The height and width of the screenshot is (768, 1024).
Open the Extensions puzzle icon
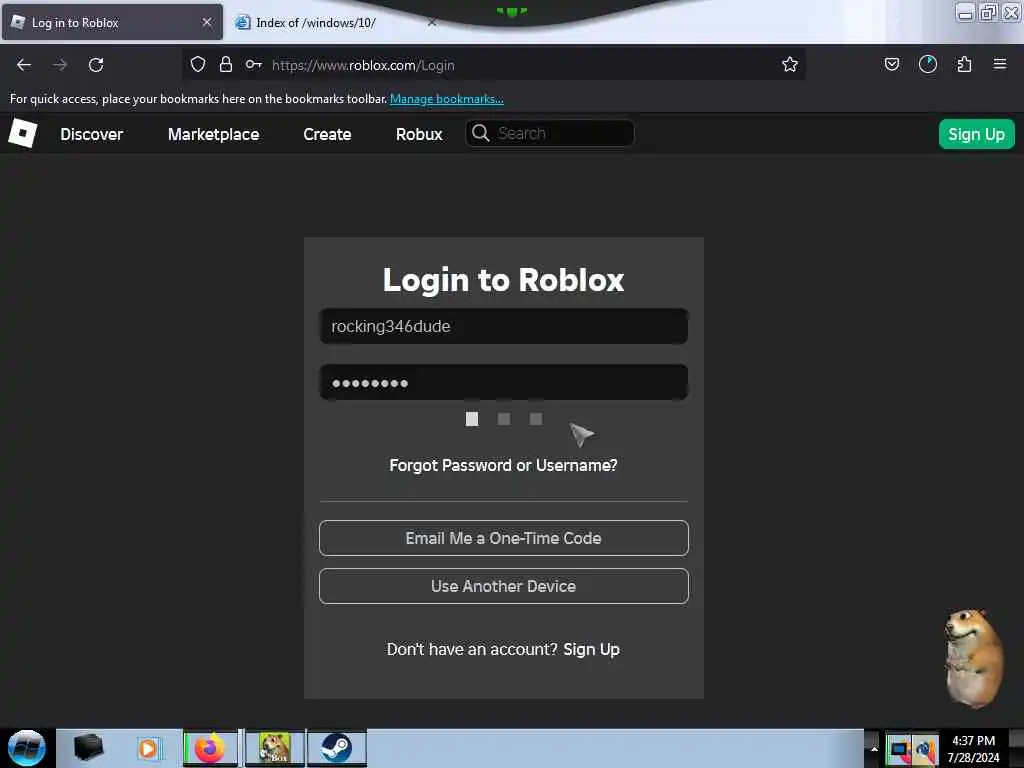(964, 64)
